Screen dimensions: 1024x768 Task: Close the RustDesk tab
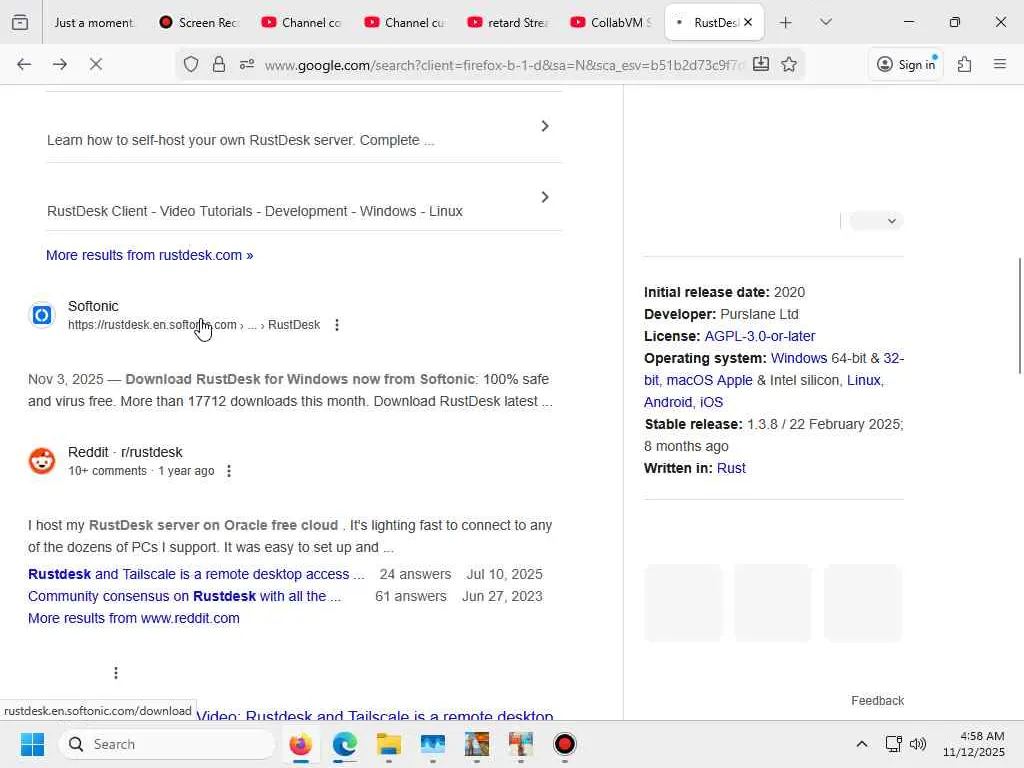748,22
